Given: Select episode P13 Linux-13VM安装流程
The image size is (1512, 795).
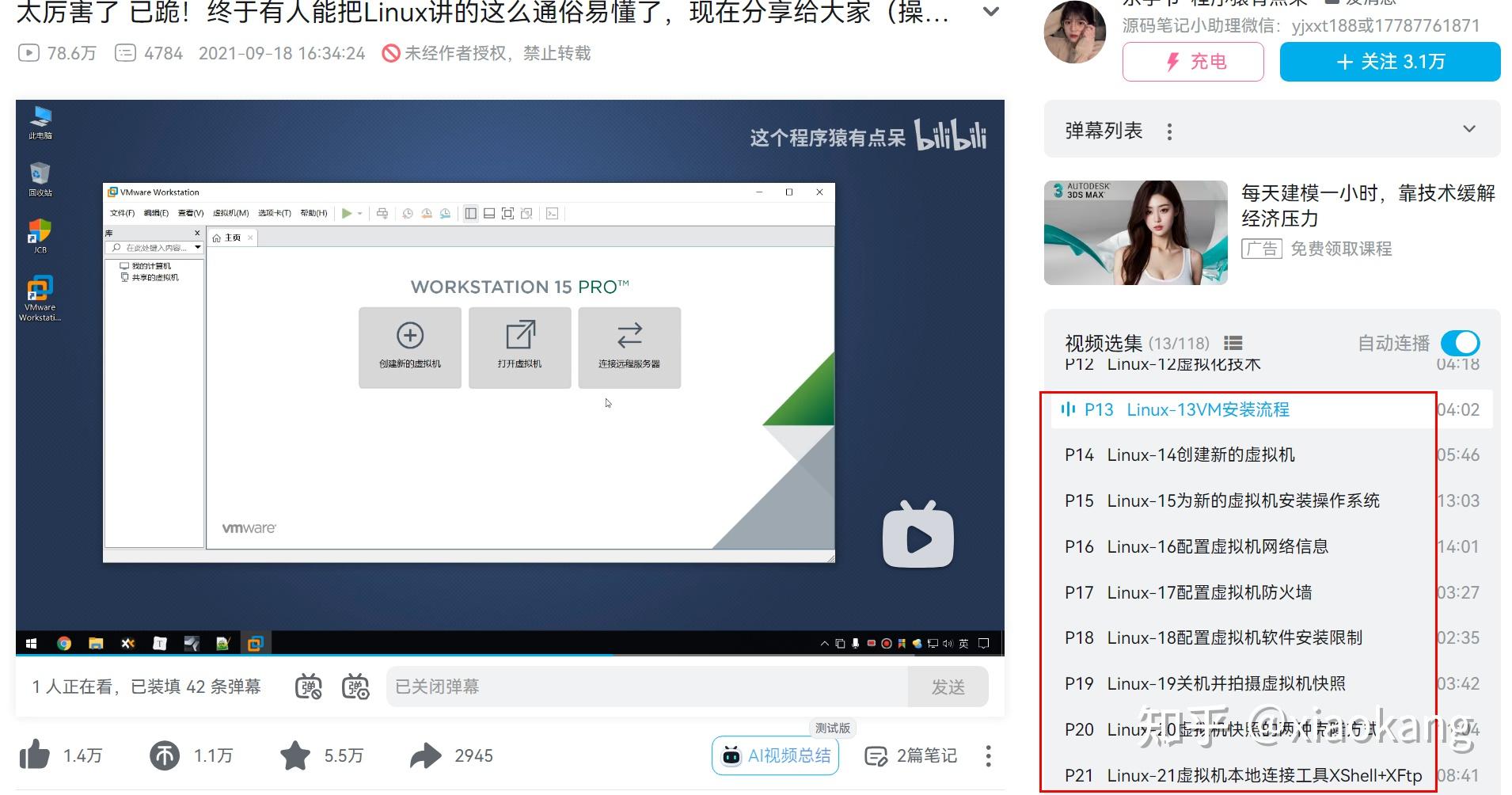Looking at the screenshot, I should (1271, 409).
